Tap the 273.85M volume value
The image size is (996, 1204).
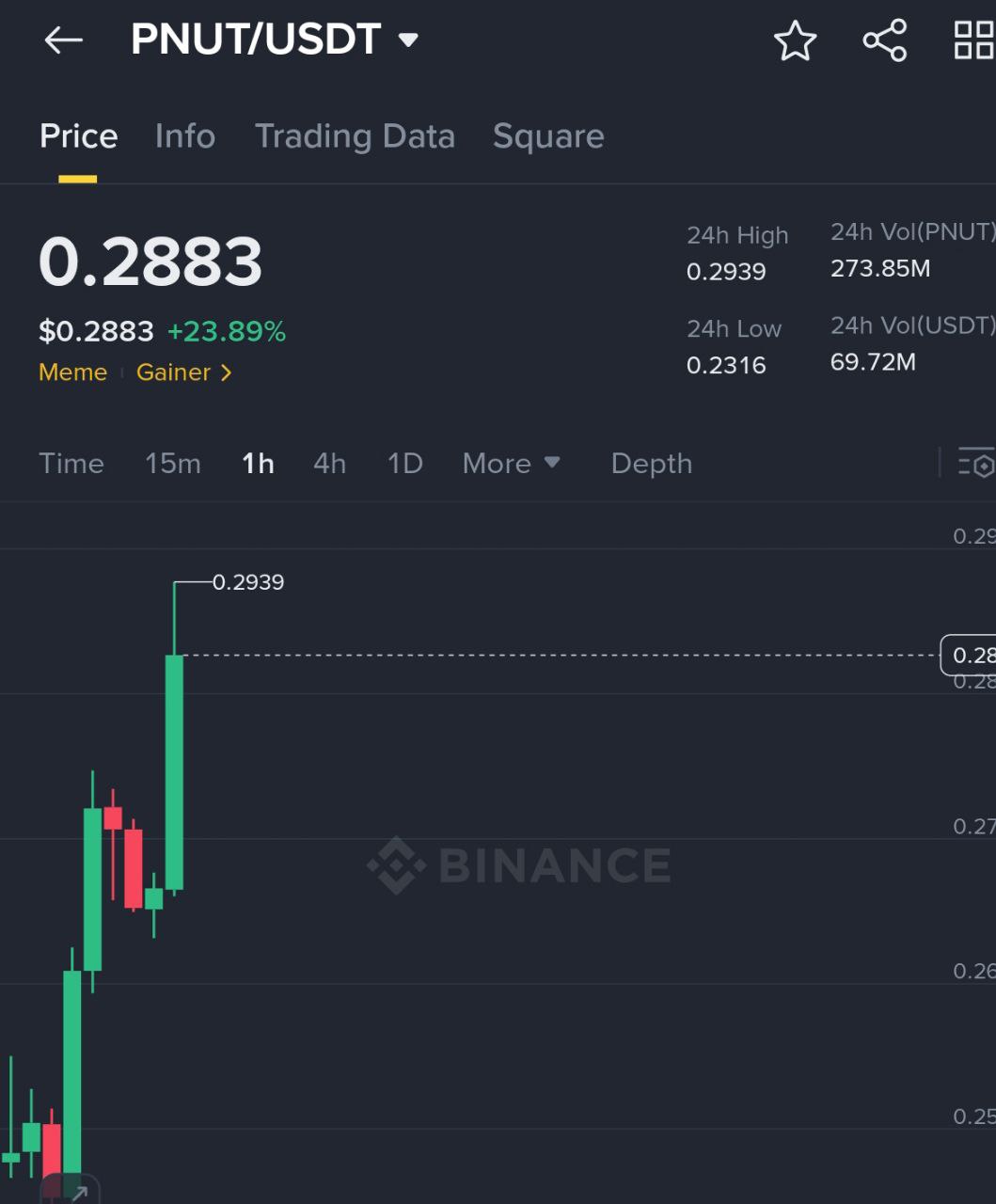click(880, 268)
